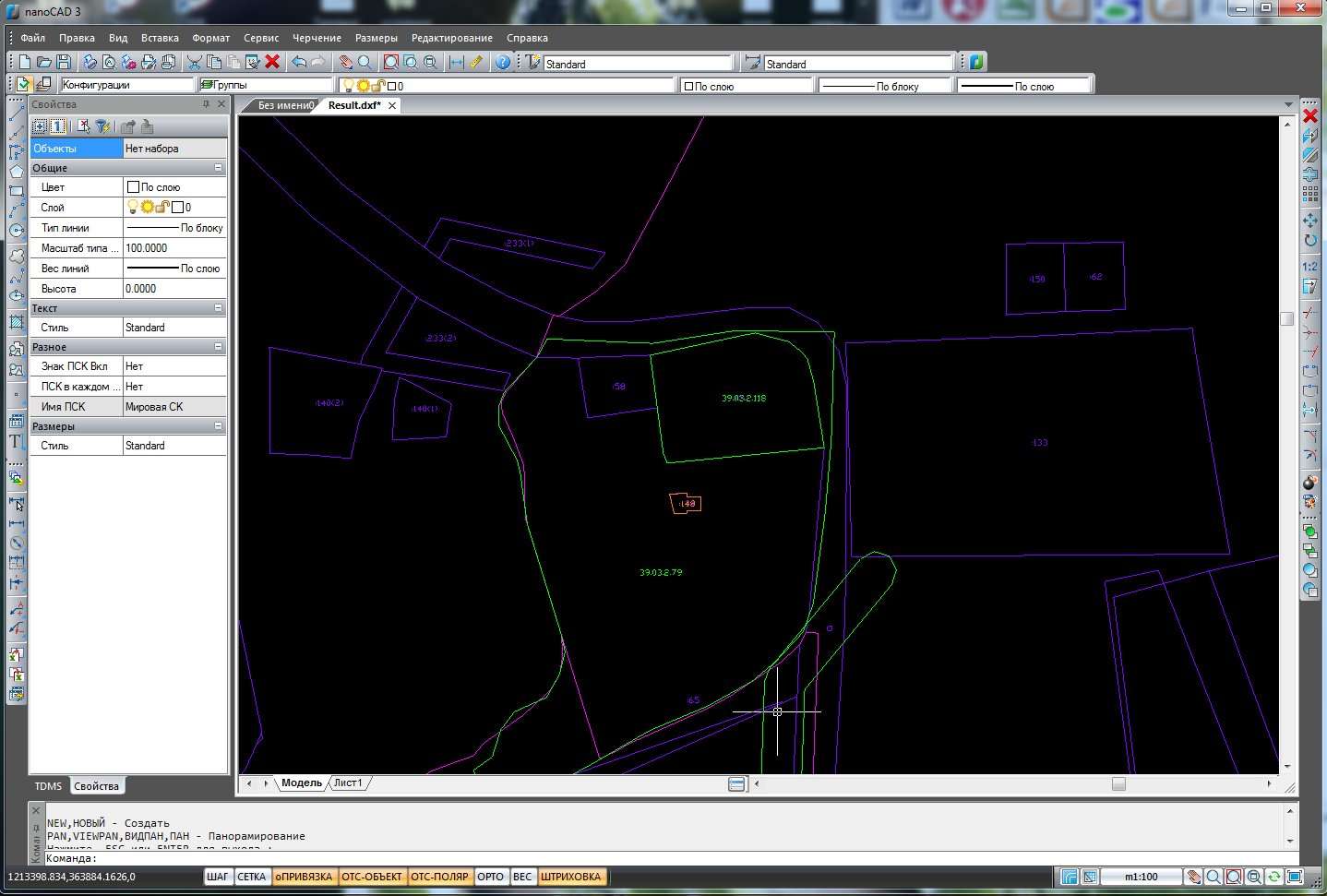
Task: Open the lineweight По слою dropdown in toolbar
Action: point(1023,86)
